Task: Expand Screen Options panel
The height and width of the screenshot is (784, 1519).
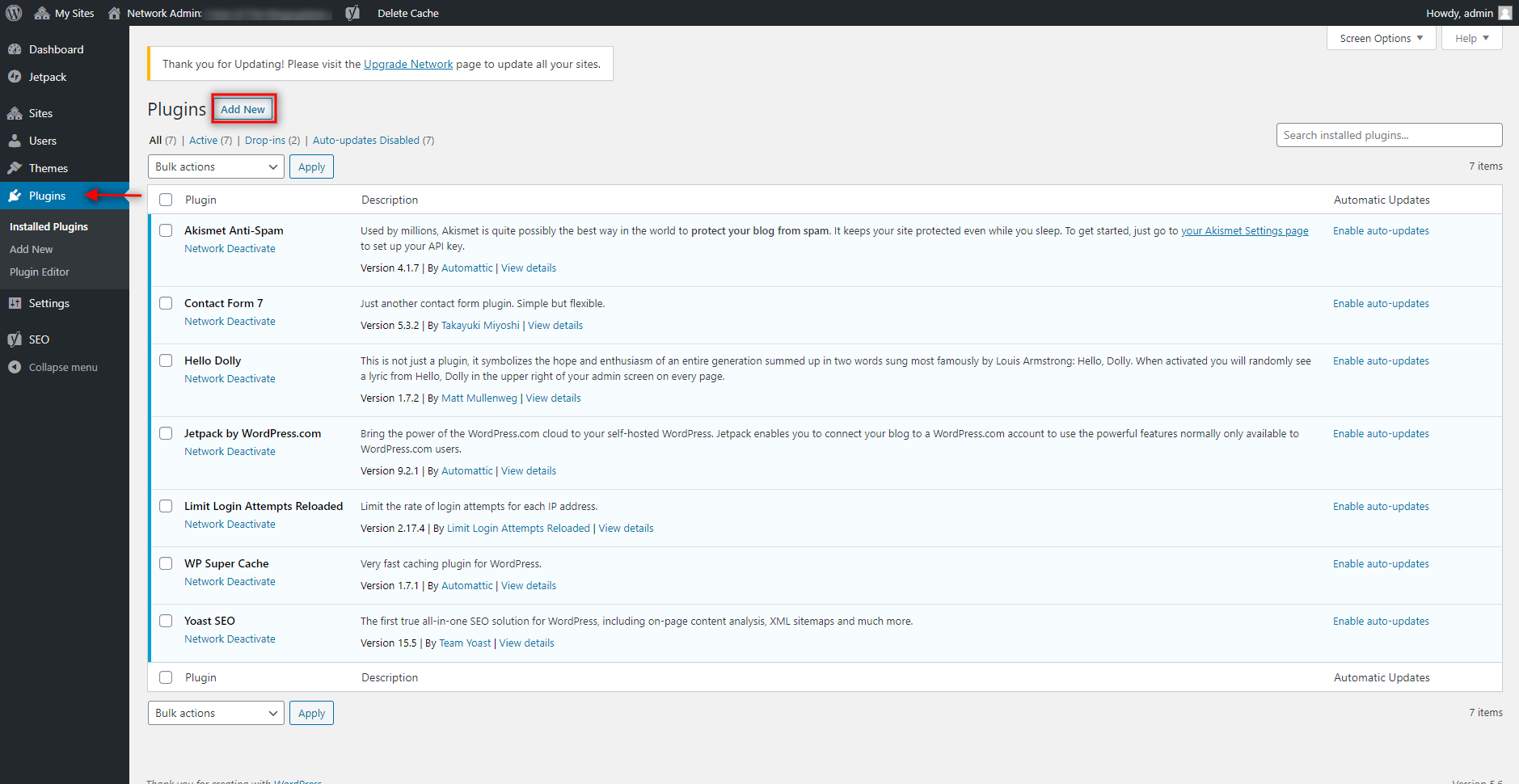Action: point(1381,38)
